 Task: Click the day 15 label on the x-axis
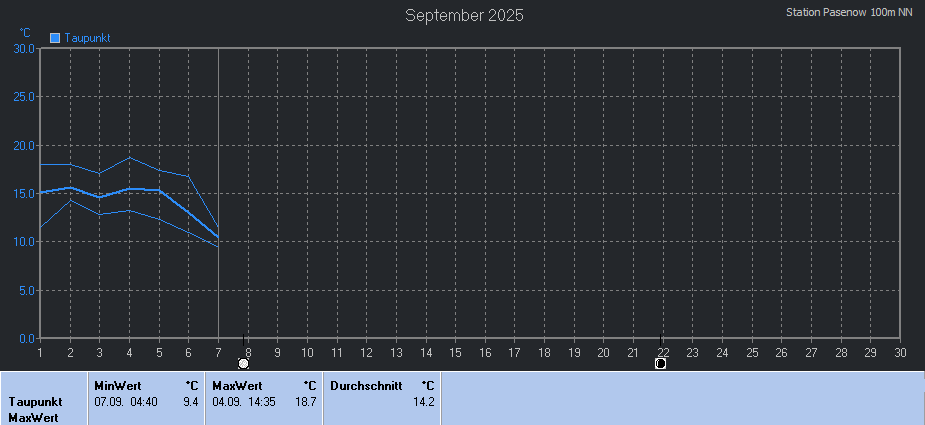tap(455, 352)
